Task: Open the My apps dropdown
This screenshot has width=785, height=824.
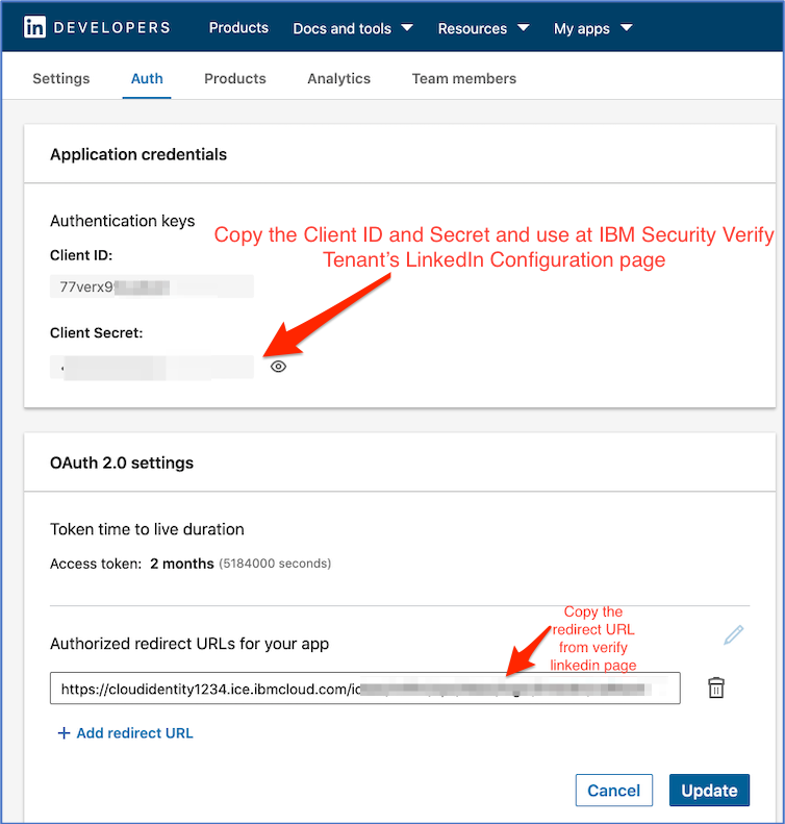Action: click(593, 28)
